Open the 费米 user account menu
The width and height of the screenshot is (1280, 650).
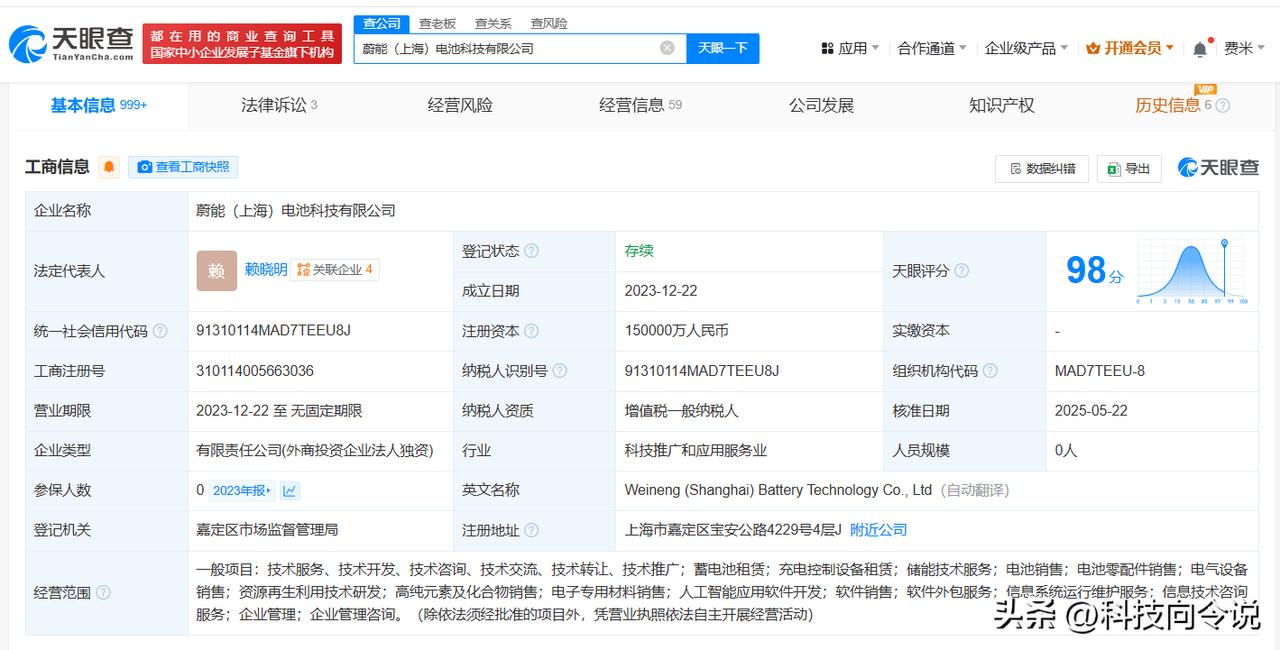point(1245,48)
